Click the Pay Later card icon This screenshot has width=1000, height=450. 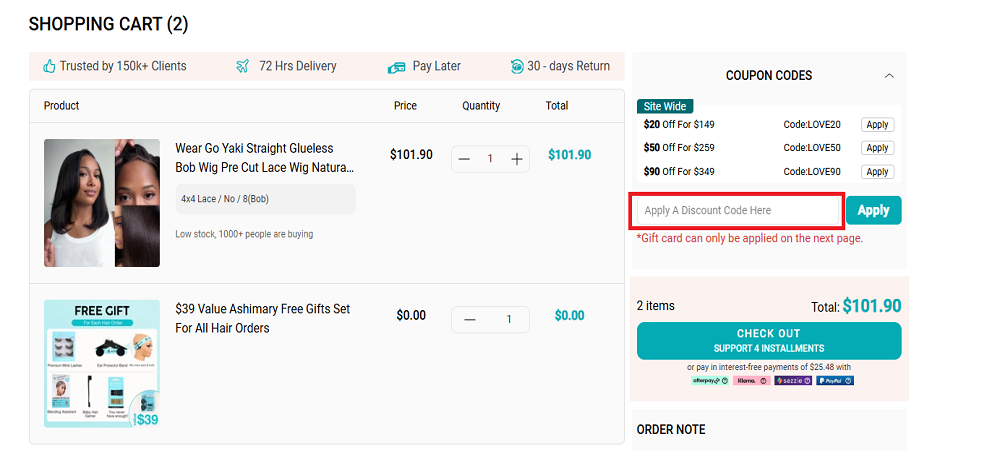click(396, 66)
